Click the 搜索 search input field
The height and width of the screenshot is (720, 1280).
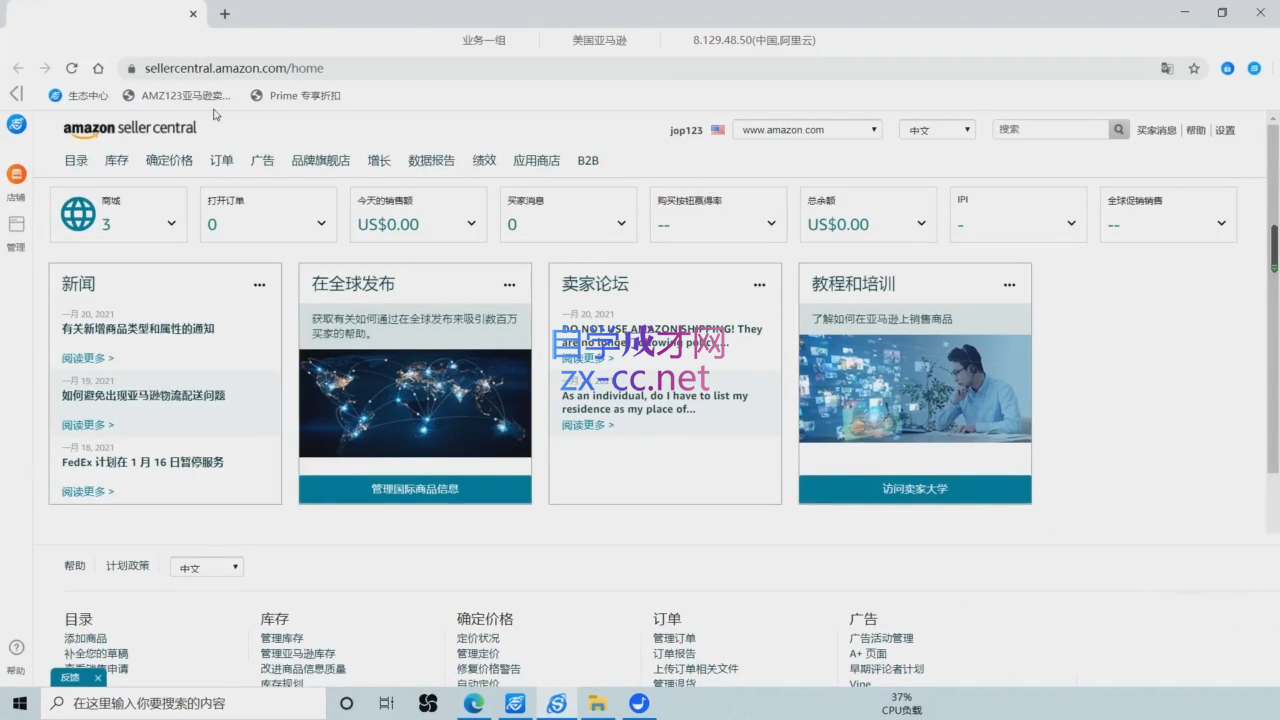coord(1051,129)
